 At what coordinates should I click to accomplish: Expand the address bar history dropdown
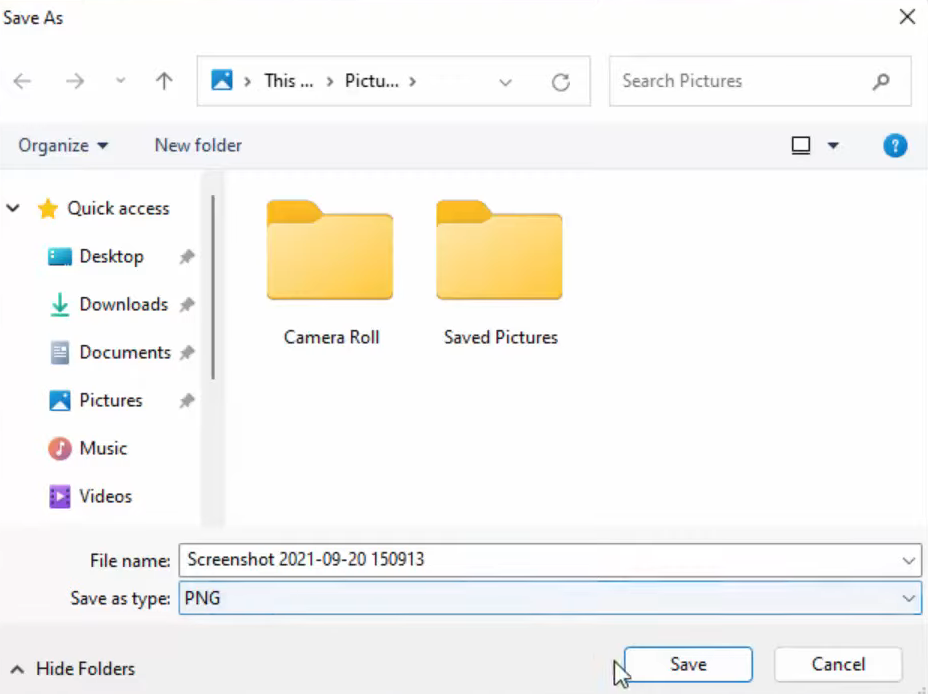pos(506,82)
